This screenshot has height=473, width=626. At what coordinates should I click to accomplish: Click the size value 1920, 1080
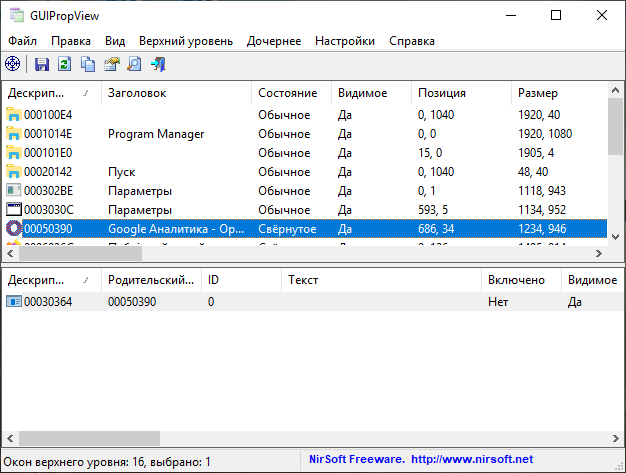(x=545, y=134)
